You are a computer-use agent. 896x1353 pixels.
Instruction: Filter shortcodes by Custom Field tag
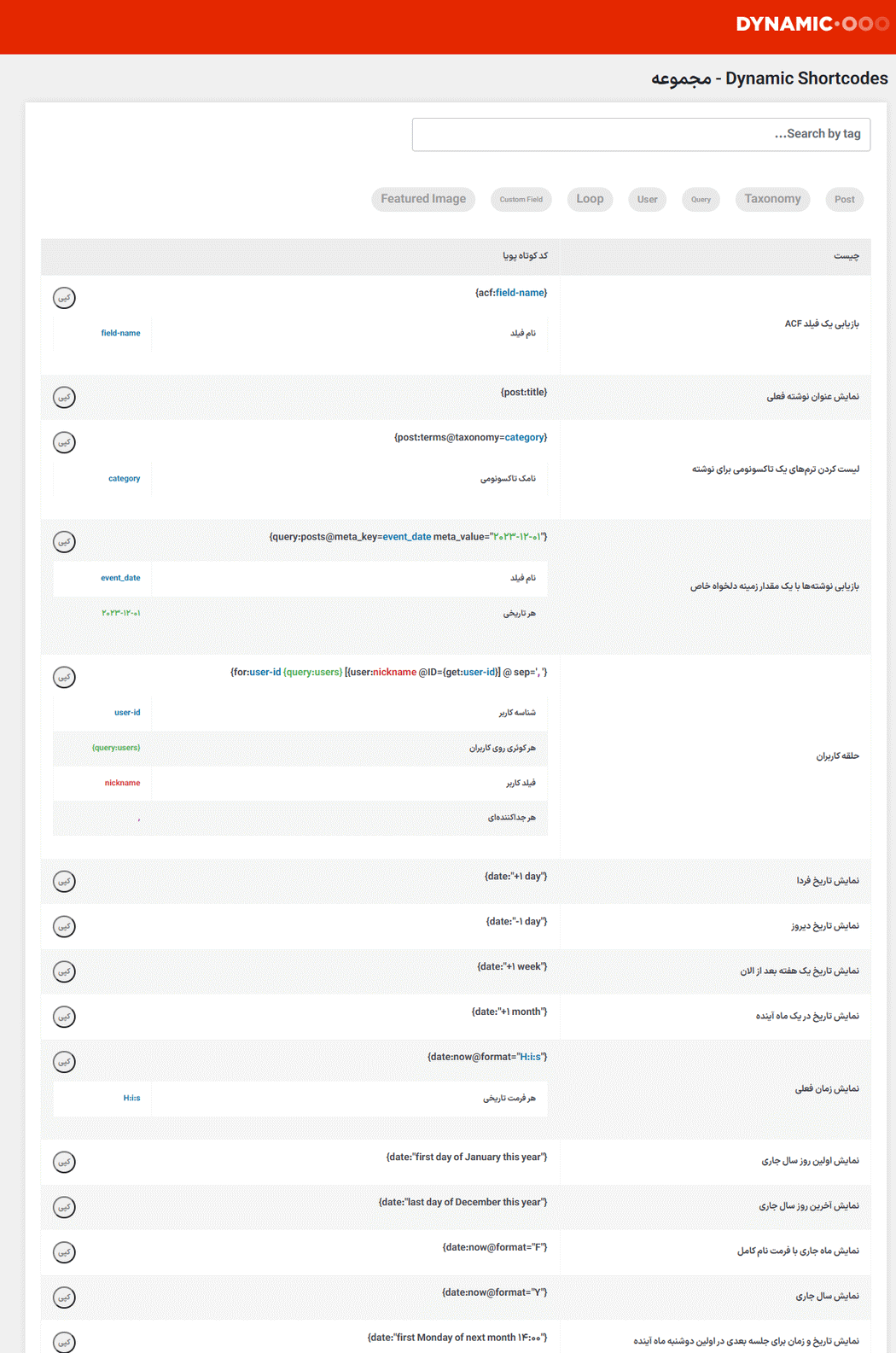[521, 200]
